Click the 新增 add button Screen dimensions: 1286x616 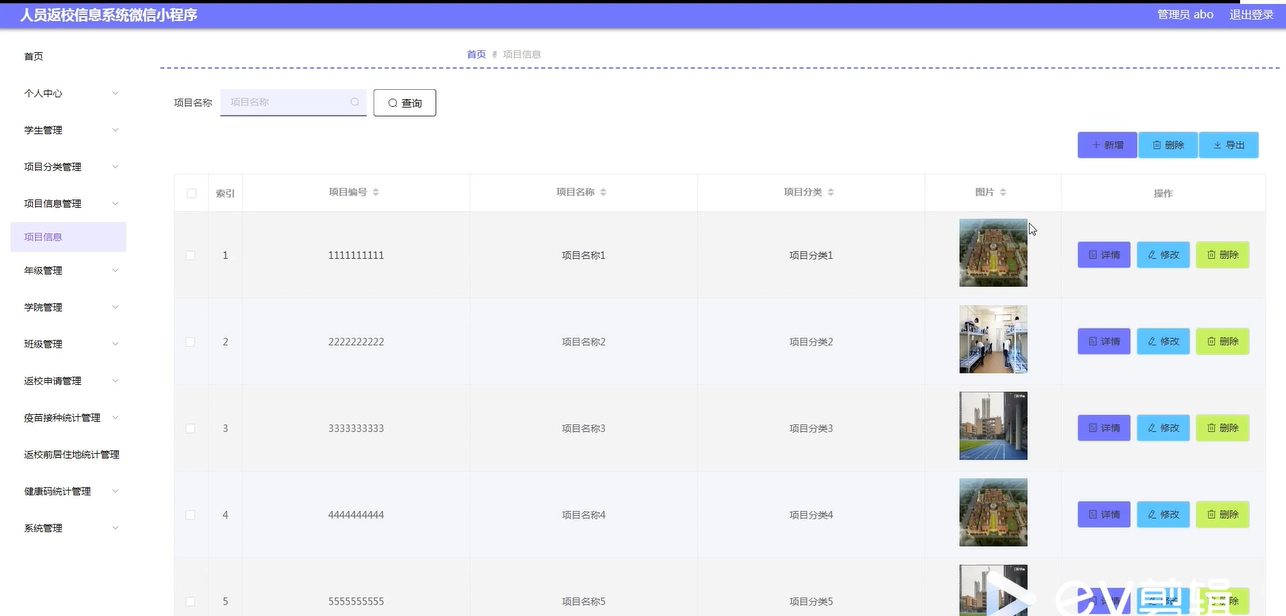pos(1107,145)
